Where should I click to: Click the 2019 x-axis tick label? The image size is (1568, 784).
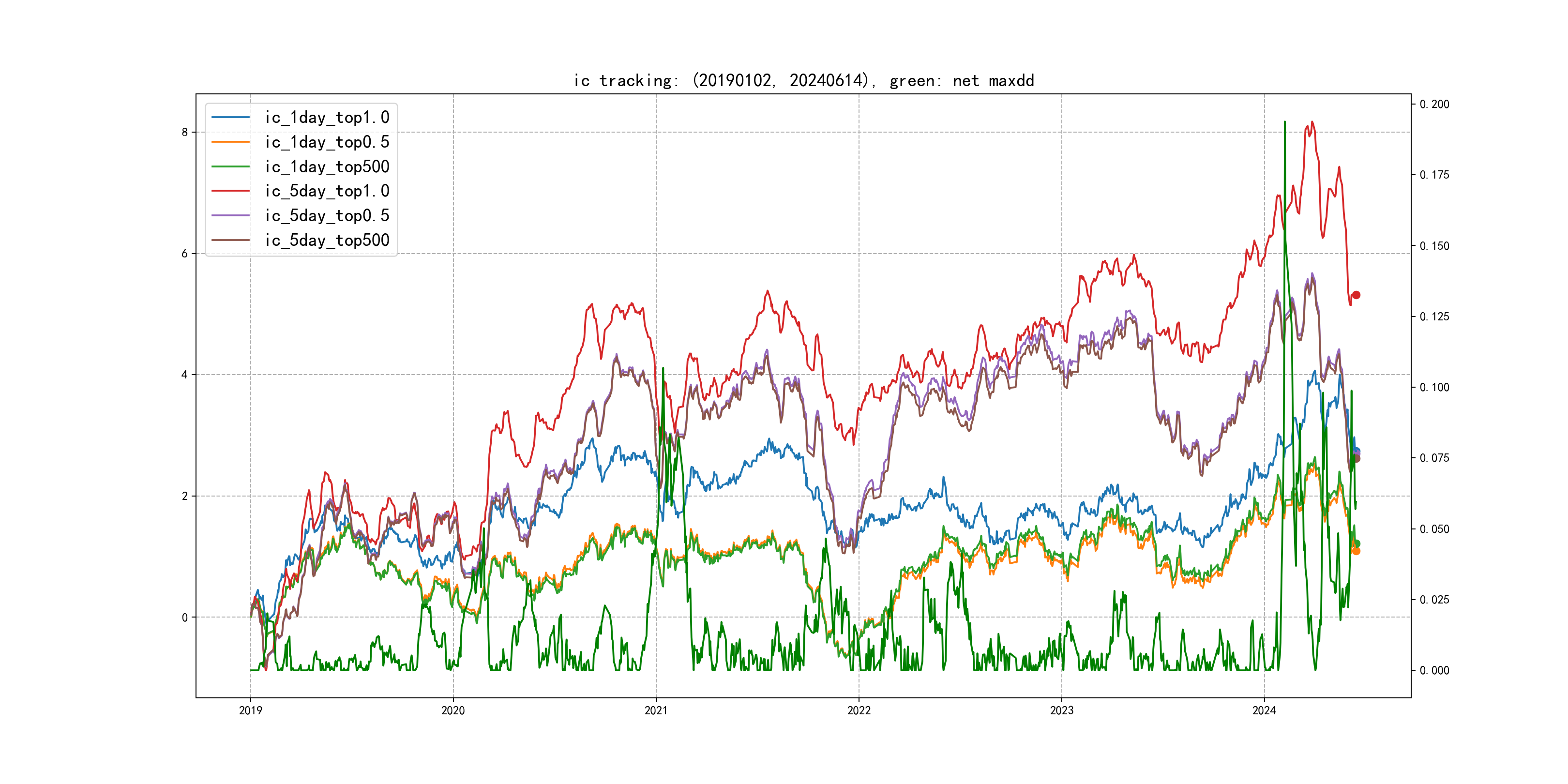[250, 710]
